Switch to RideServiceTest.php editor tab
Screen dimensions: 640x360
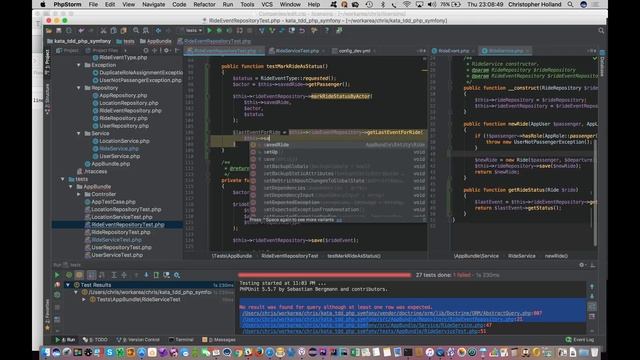[x=297, y=51]
